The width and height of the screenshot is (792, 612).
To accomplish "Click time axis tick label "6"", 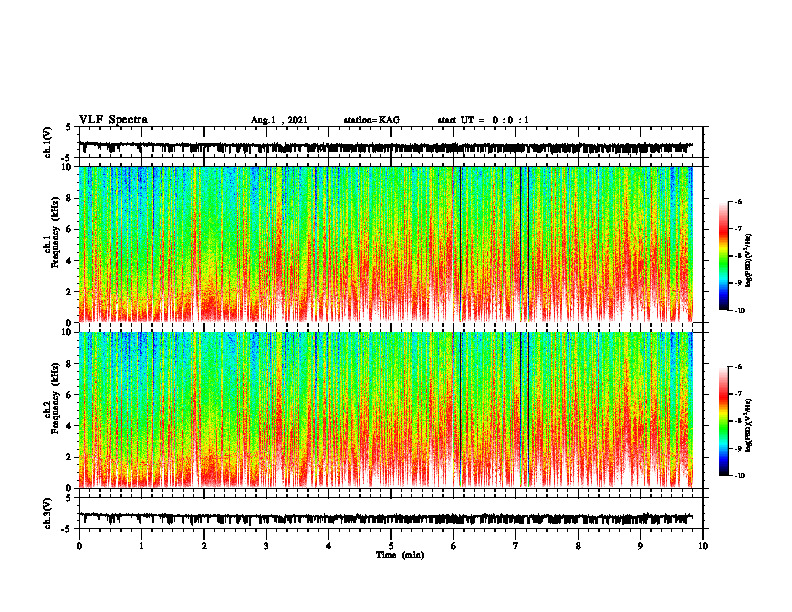I will [454, 546].
